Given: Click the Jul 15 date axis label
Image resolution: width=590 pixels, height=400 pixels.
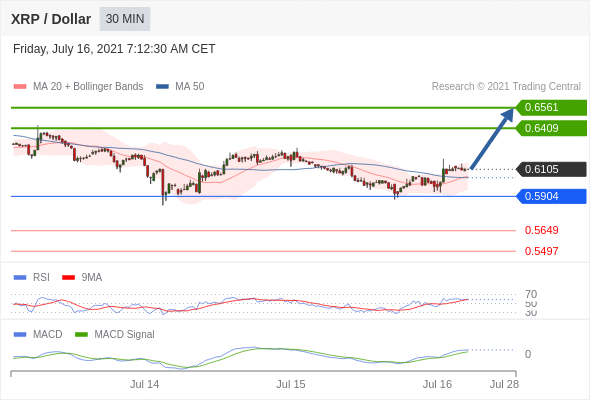Looking at the screenshot, I should [291, 384].
